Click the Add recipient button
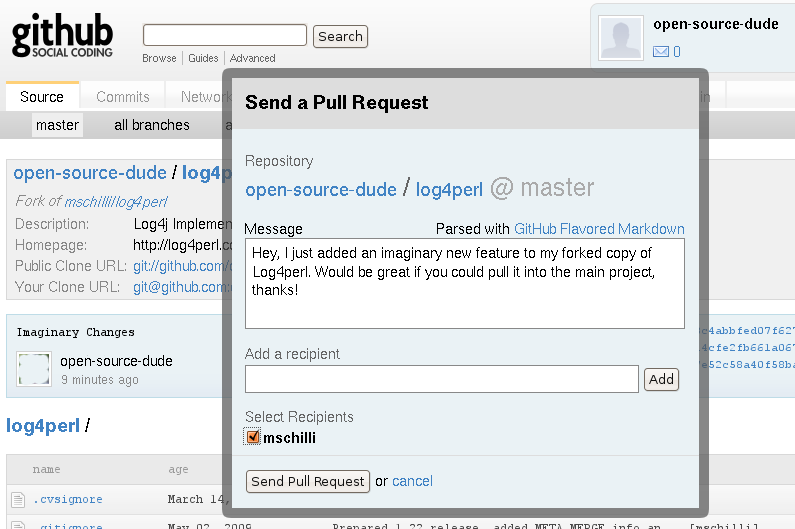The height and width of the screenshot is (529, 795). point(661,379)
